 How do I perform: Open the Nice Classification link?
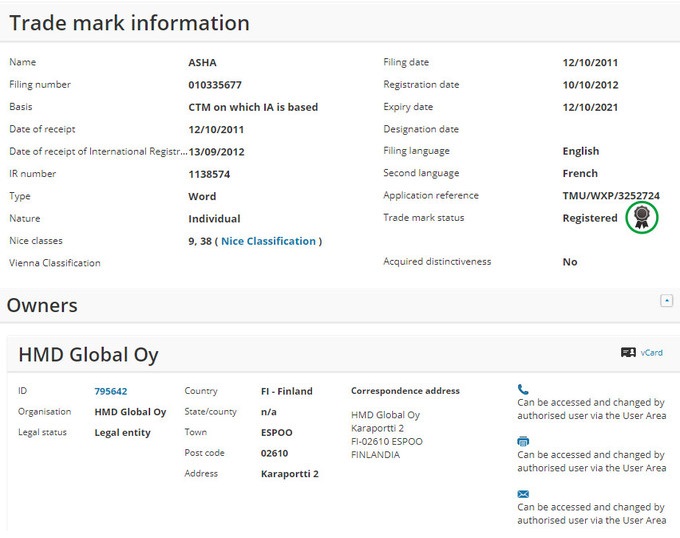268,241
